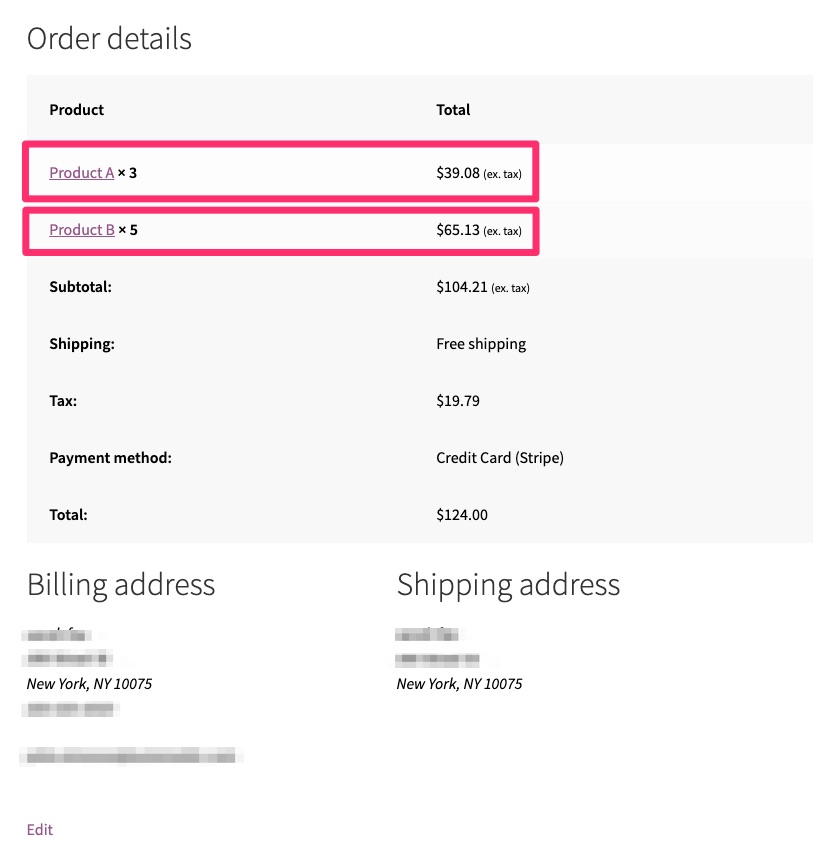The image size is (832, 845).
Task: Click the Subtotal label
Action: [x=80, y=287]
